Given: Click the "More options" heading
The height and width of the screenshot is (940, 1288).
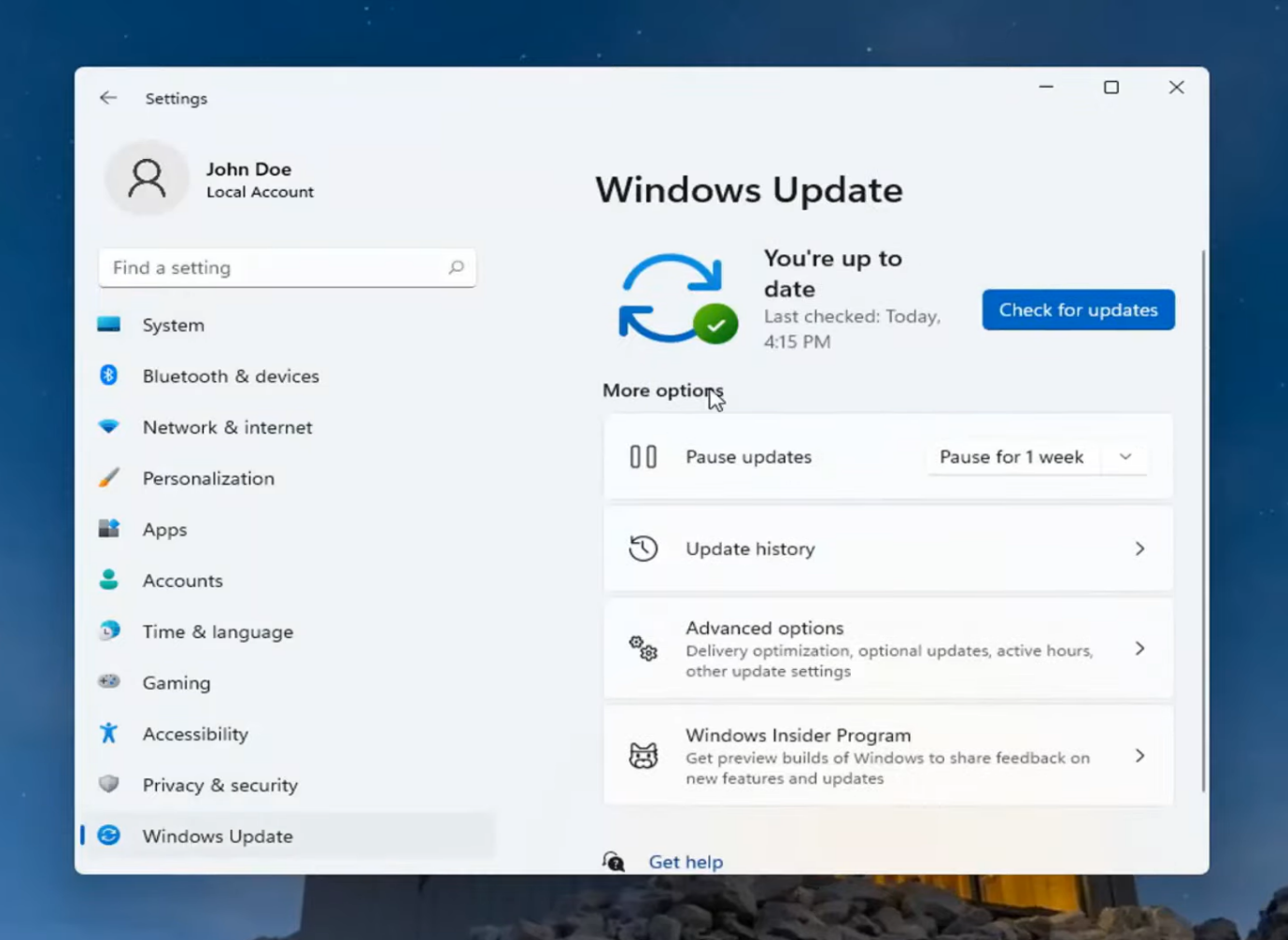Looking at the screenshot, I should point(662,391).
